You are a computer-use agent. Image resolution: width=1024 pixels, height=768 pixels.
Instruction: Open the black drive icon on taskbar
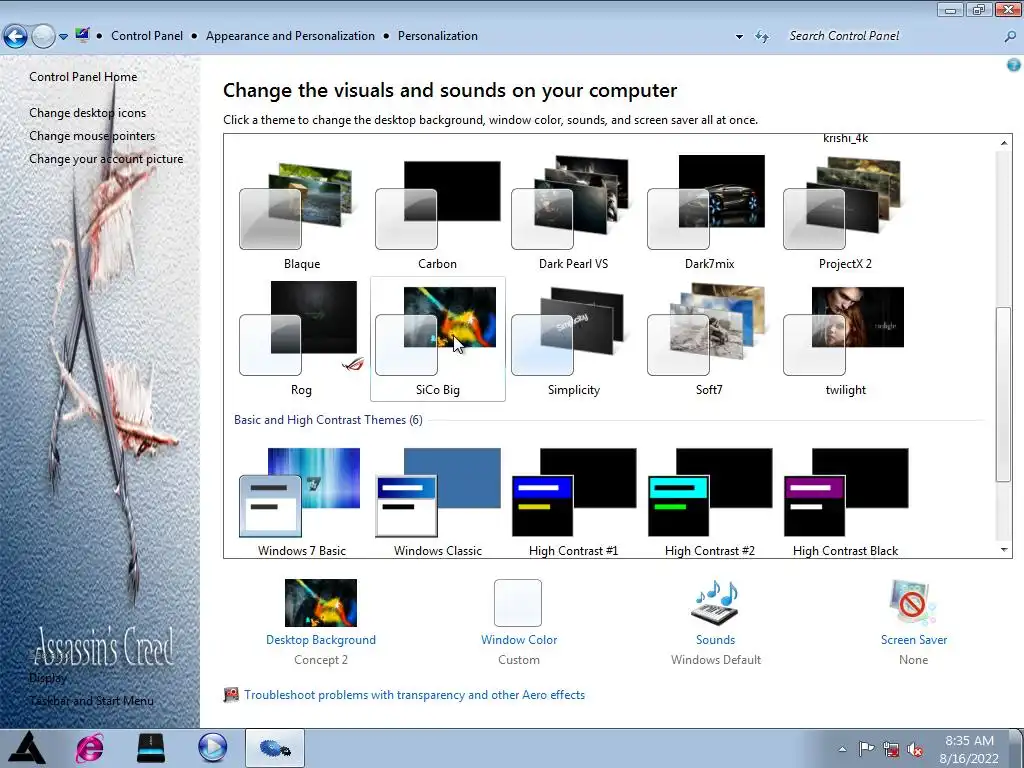point(151,748)
